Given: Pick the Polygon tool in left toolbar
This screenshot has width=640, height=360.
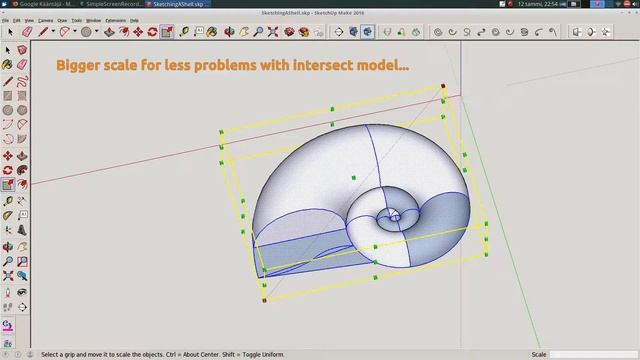Looking at the screenshot, I should point(22,110).
